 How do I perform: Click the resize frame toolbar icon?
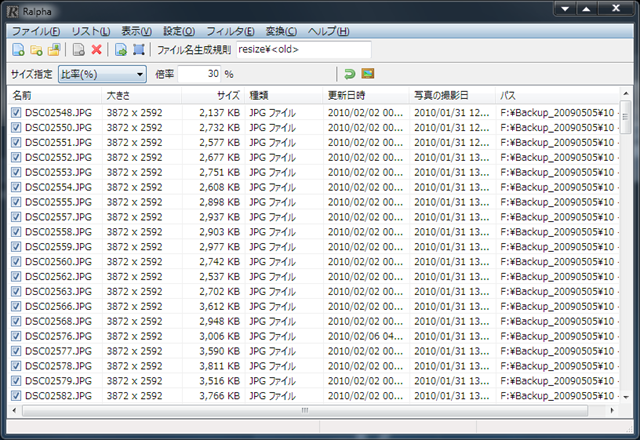tap(139, 50)
